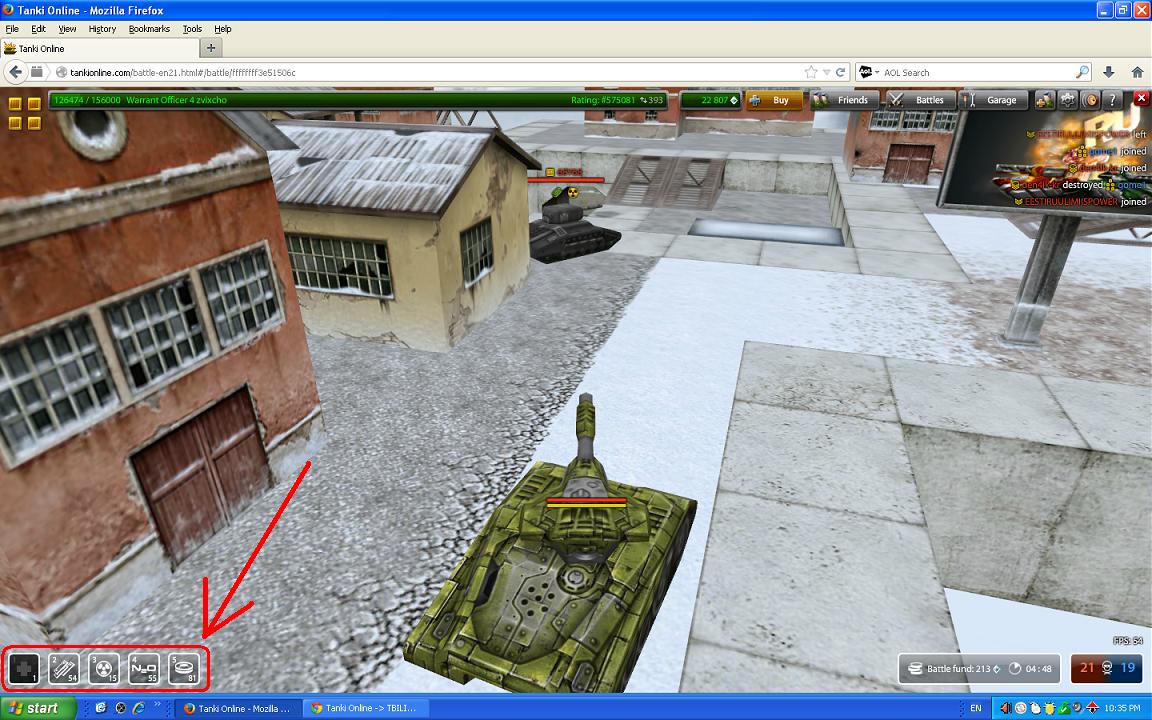Open the Edit menu
The image size is (1152, 720).
[x=38, y=29]
